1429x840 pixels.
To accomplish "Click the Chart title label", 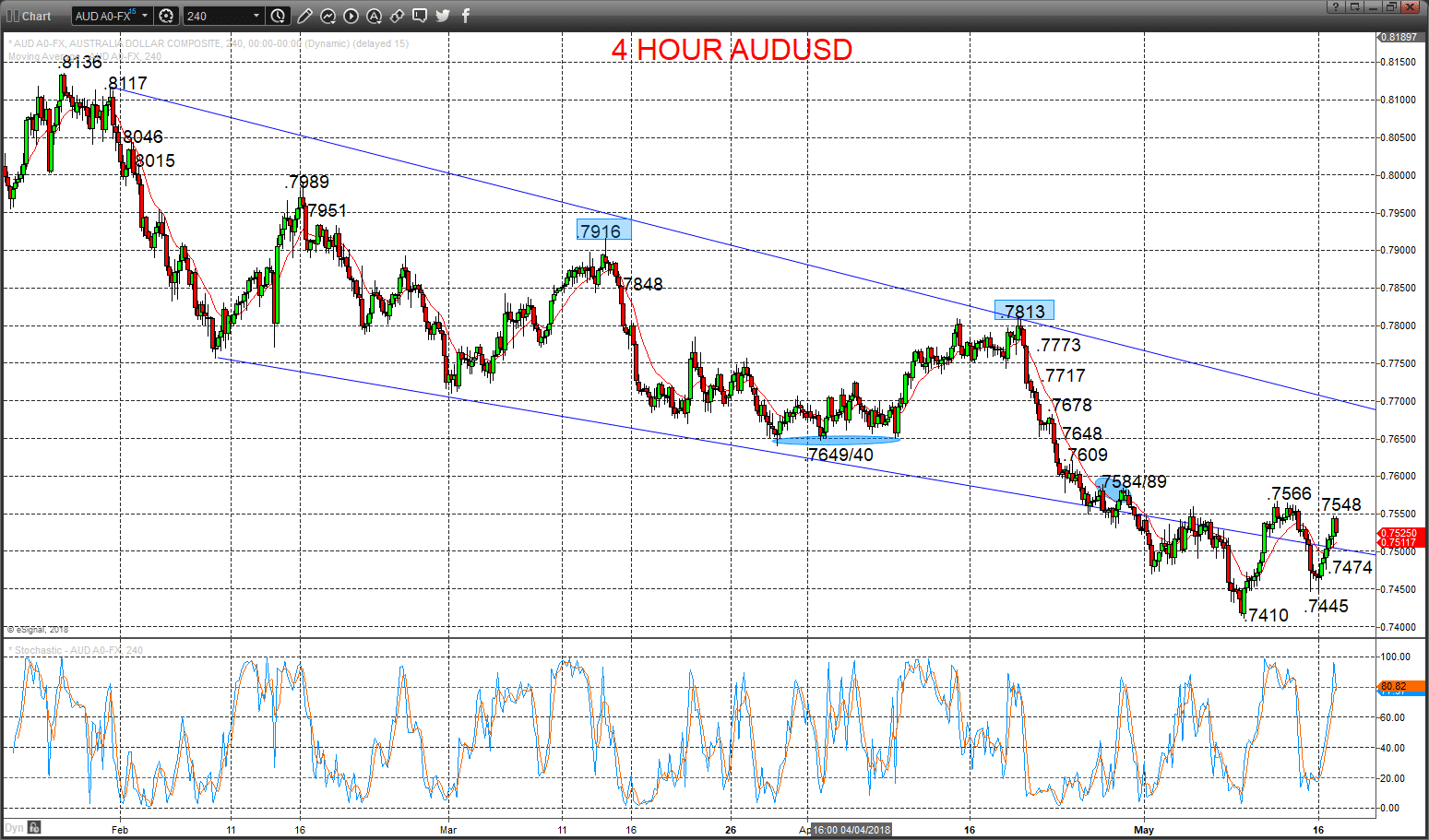I will (x=37, y=16).
